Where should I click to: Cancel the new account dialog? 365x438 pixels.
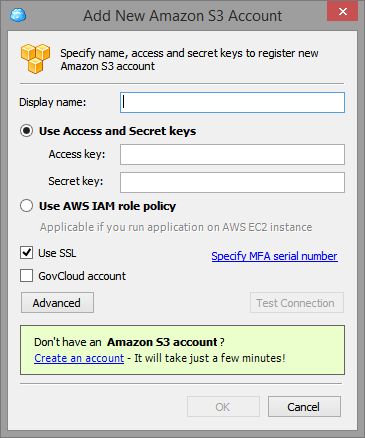pos(304,406)
